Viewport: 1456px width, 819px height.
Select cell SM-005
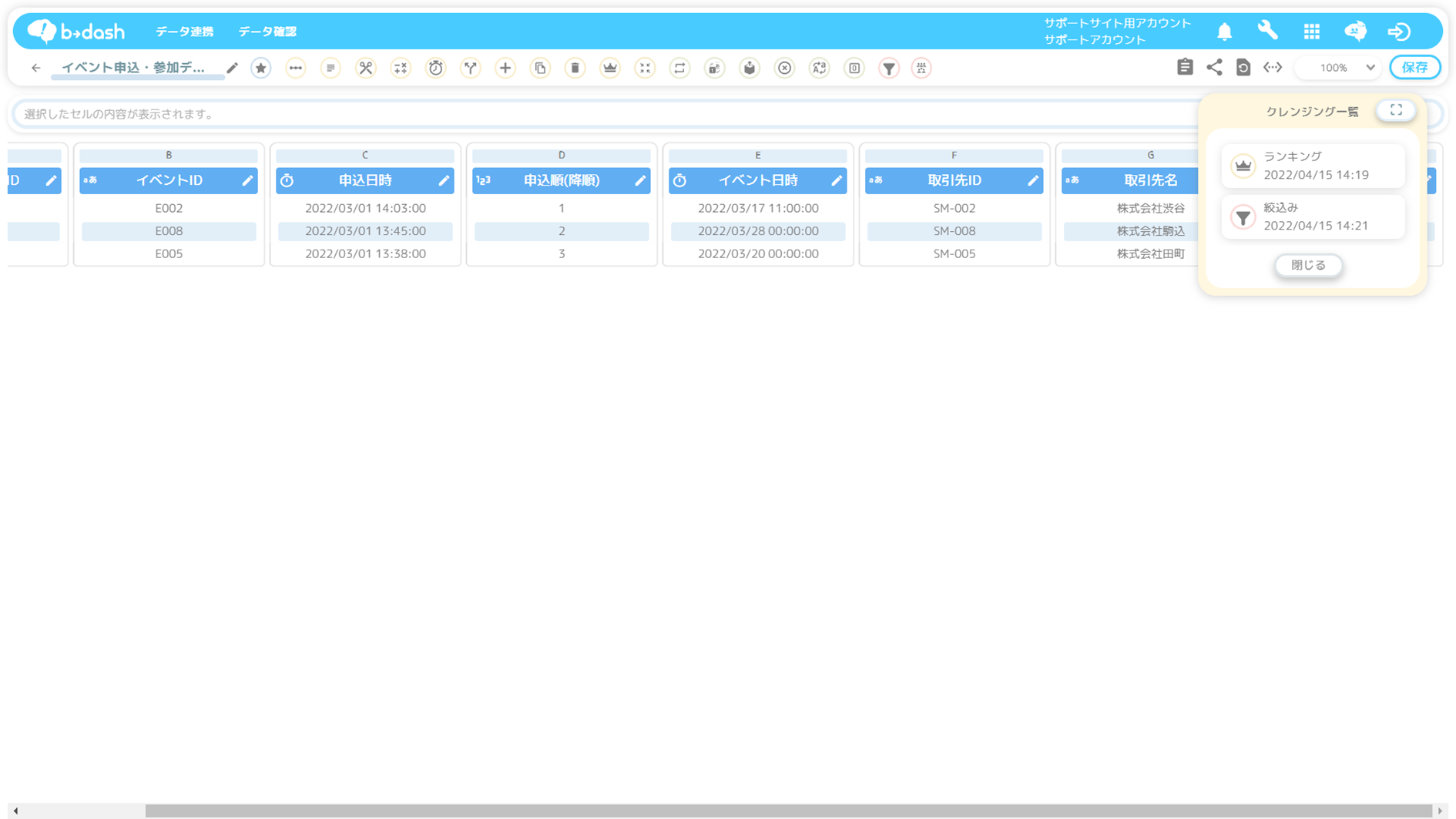pyautogui.click(x=954, y=253)
